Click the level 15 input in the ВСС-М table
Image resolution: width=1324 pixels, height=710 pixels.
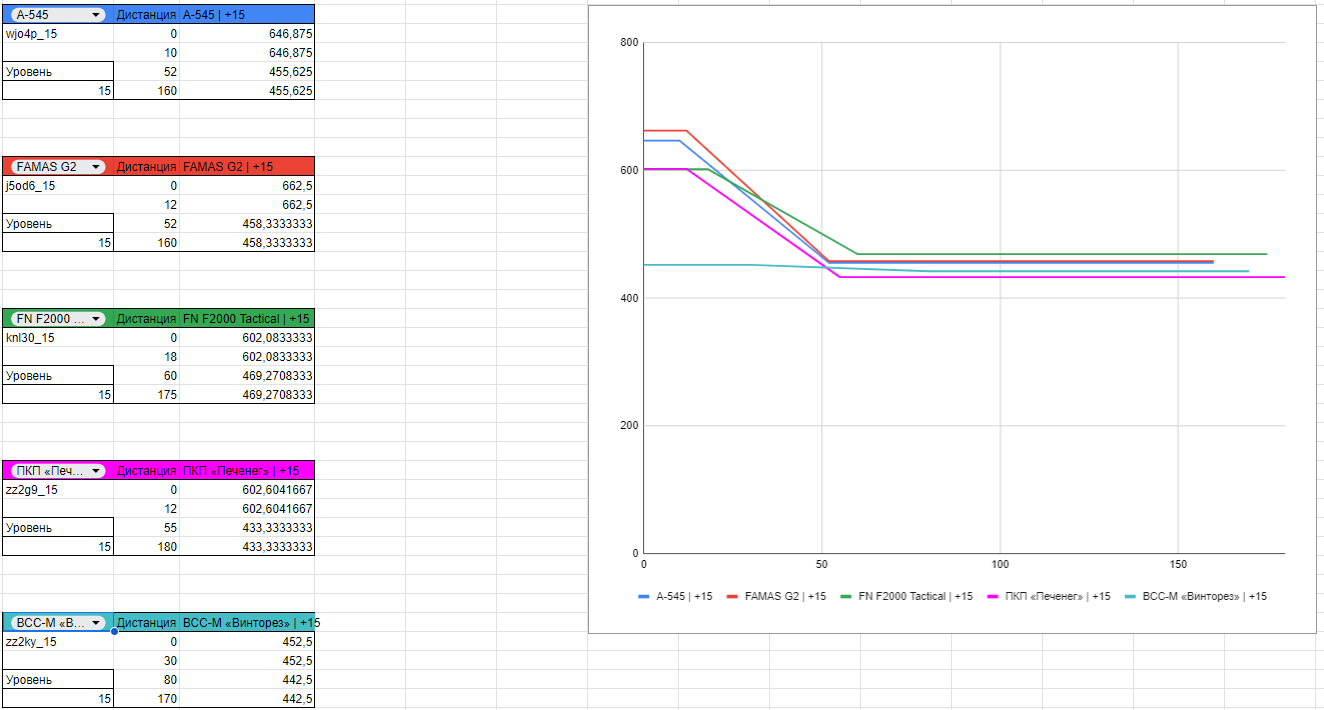58,699
